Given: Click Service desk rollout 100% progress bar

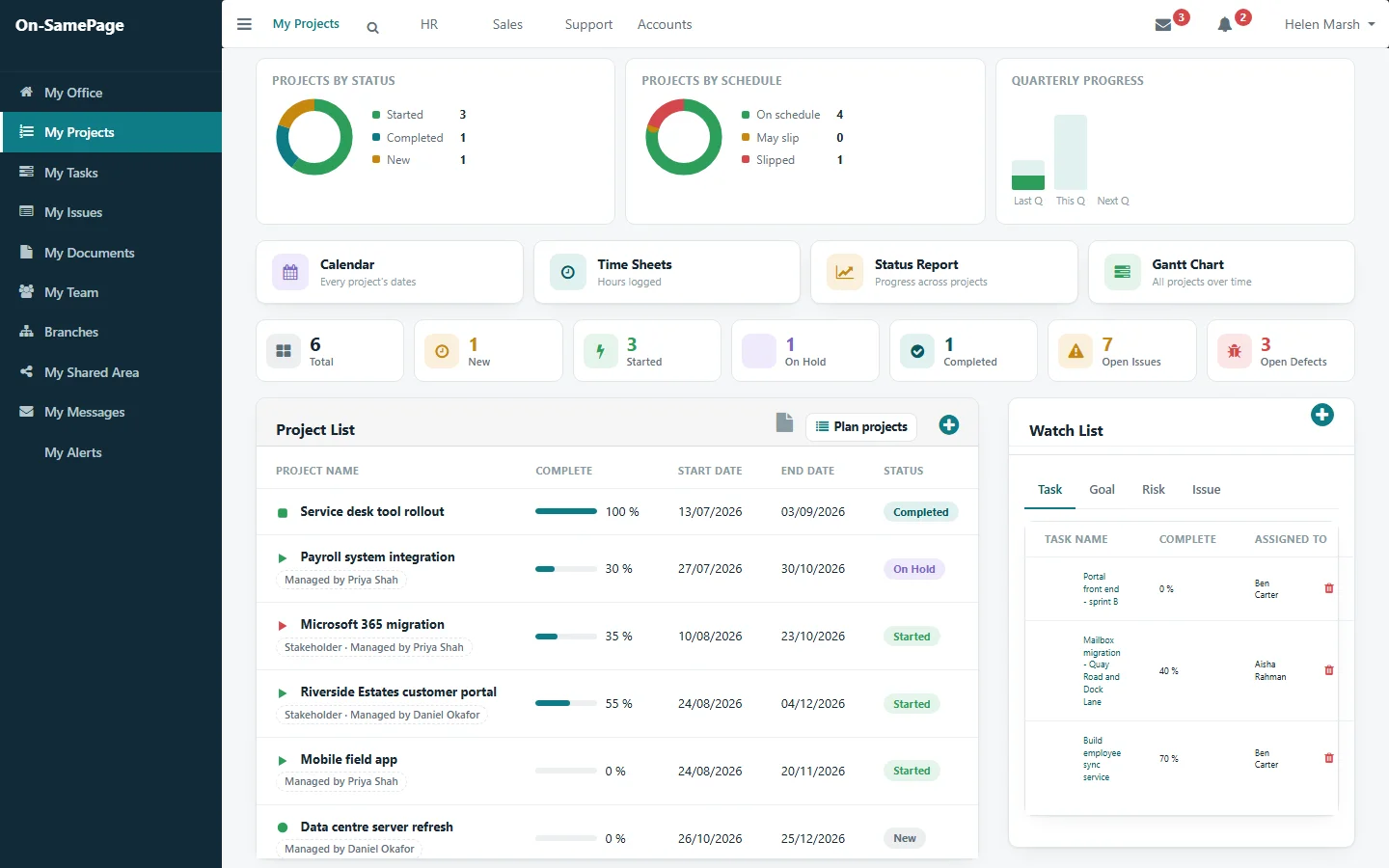Looking at the screenshot, I should [x=566, y=511].
